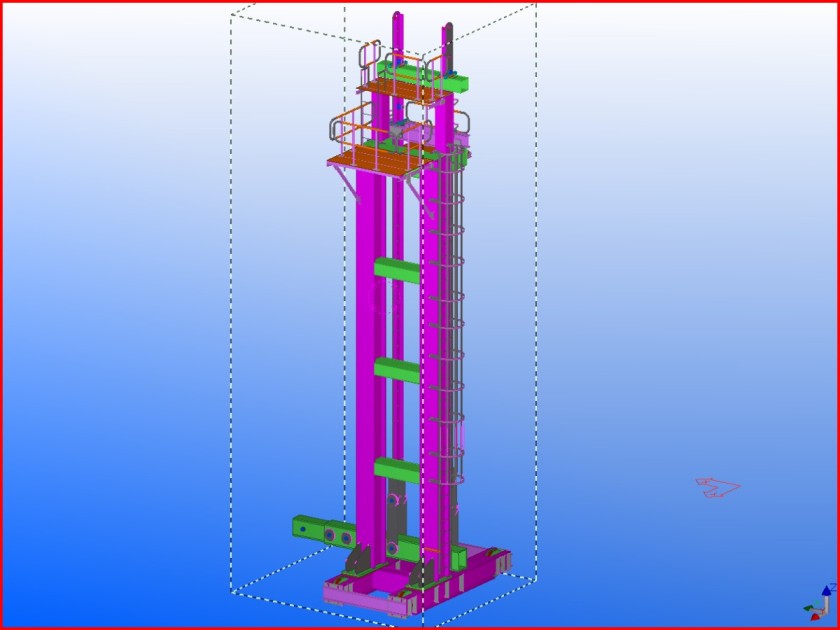Click the blue Z-axis arrow of the coordinate triad
Viewport: 840px width, 630px height.
click(825, 593)
